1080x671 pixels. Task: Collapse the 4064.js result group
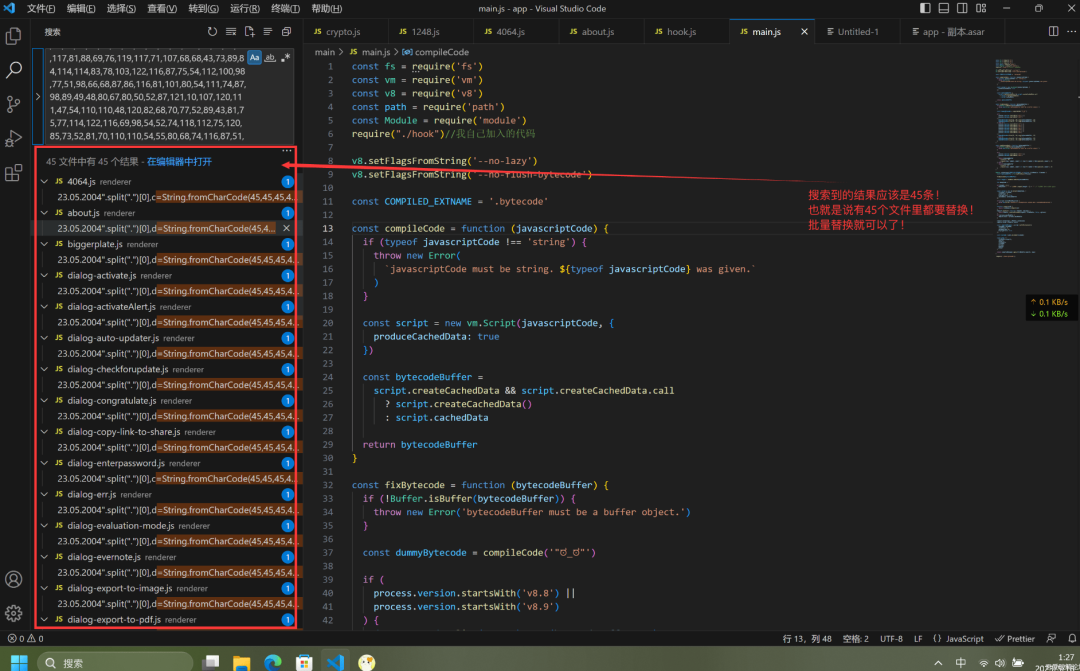click(45, 181)
